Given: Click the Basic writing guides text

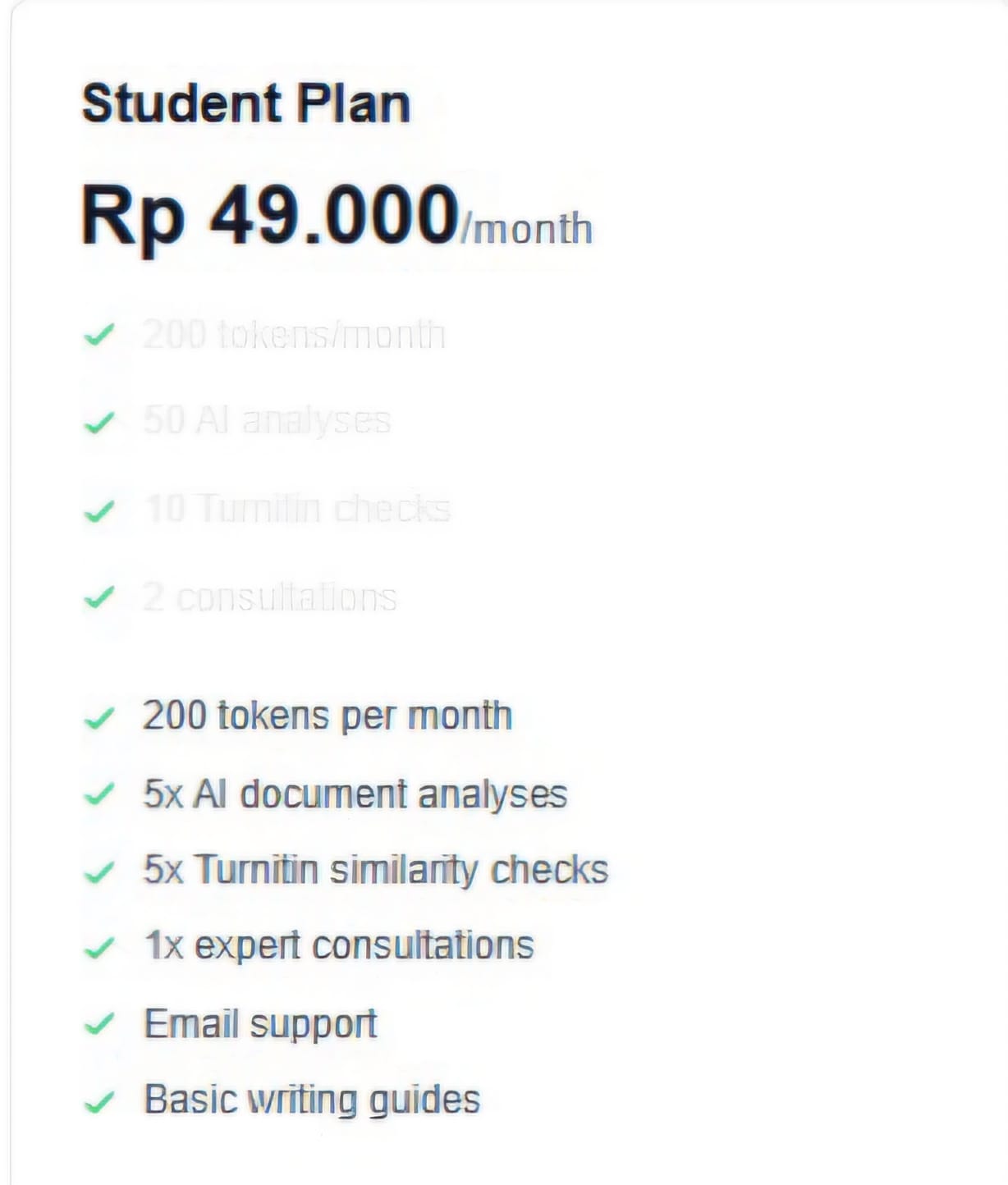Looking at the screenshot, I should (312, 1100).
